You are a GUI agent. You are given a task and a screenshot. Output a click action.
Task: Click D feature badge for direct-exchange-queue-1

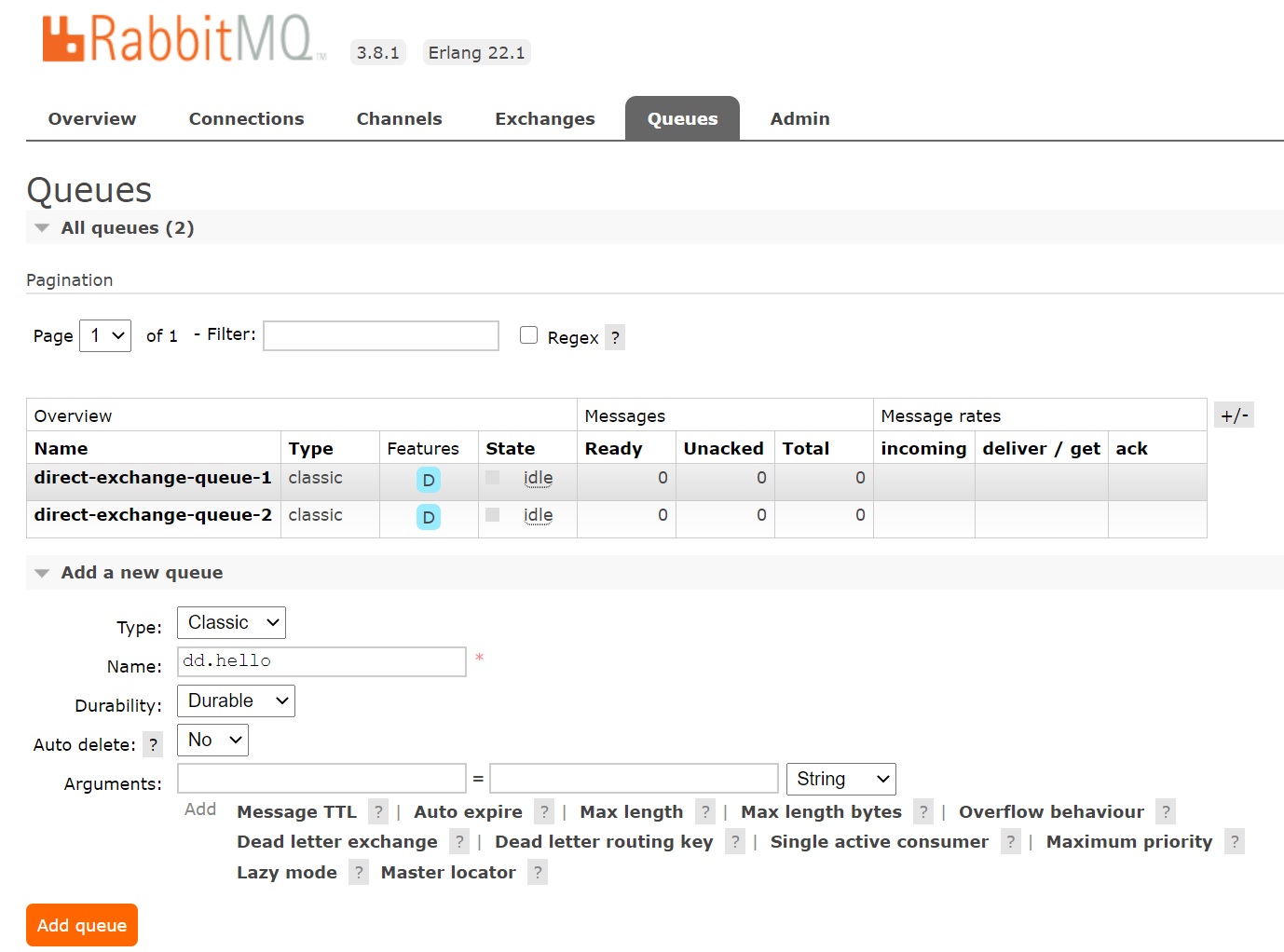[429, 480]
